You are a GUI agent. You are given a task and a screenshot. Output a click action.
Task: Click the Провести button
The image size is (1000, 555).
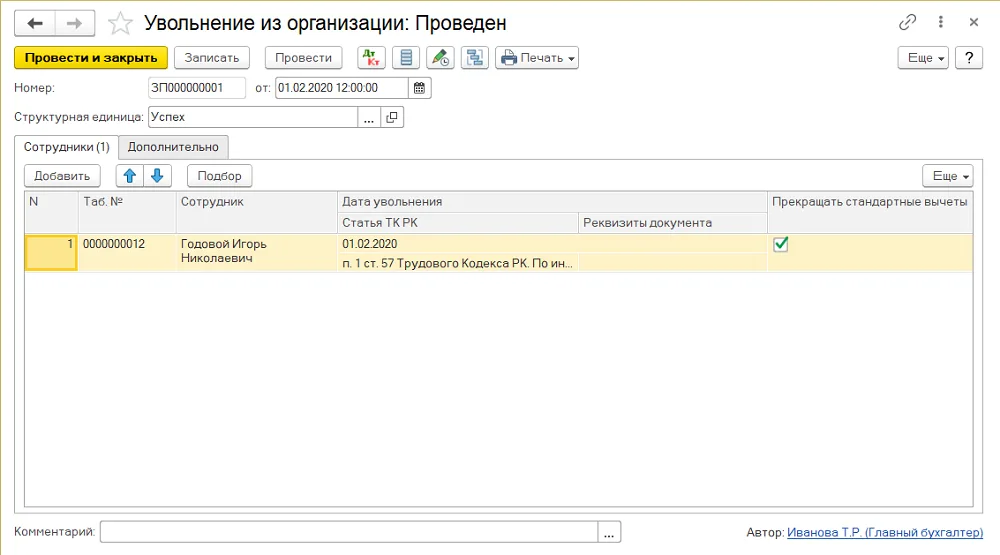tap(304, 57)
